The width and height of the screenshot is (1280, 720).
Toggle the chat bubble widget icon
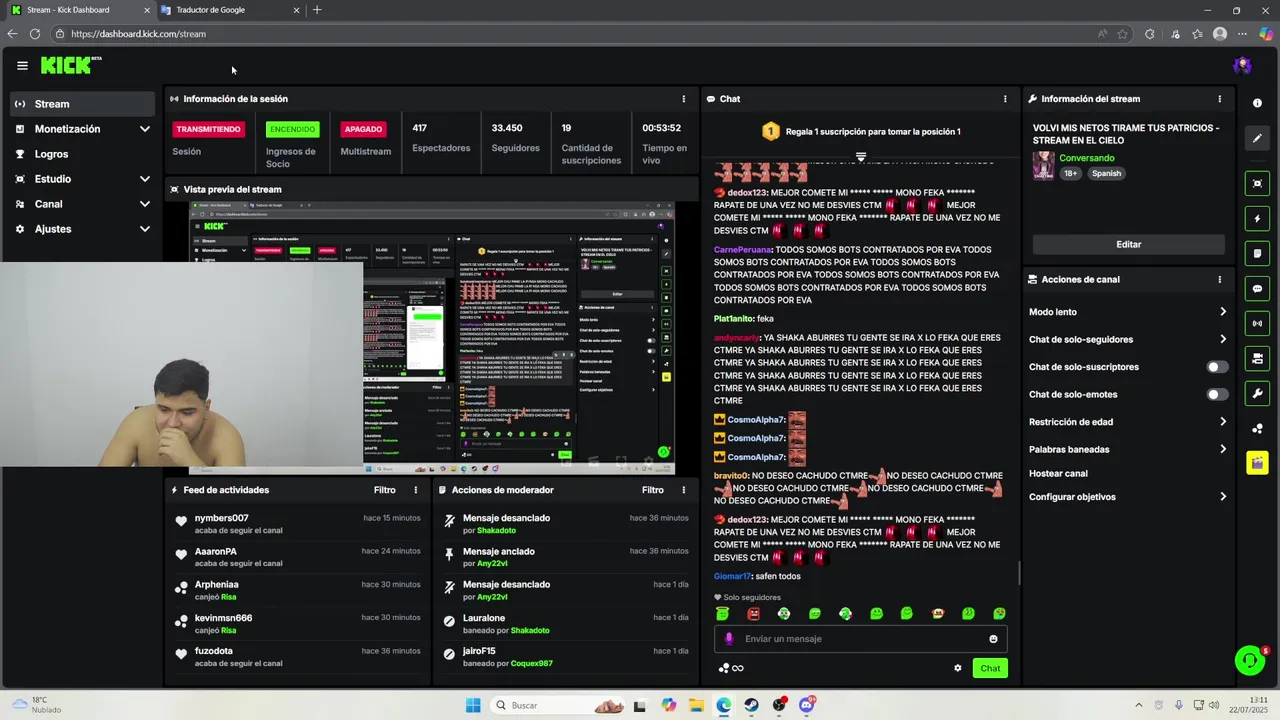(x=1257, y=288)
